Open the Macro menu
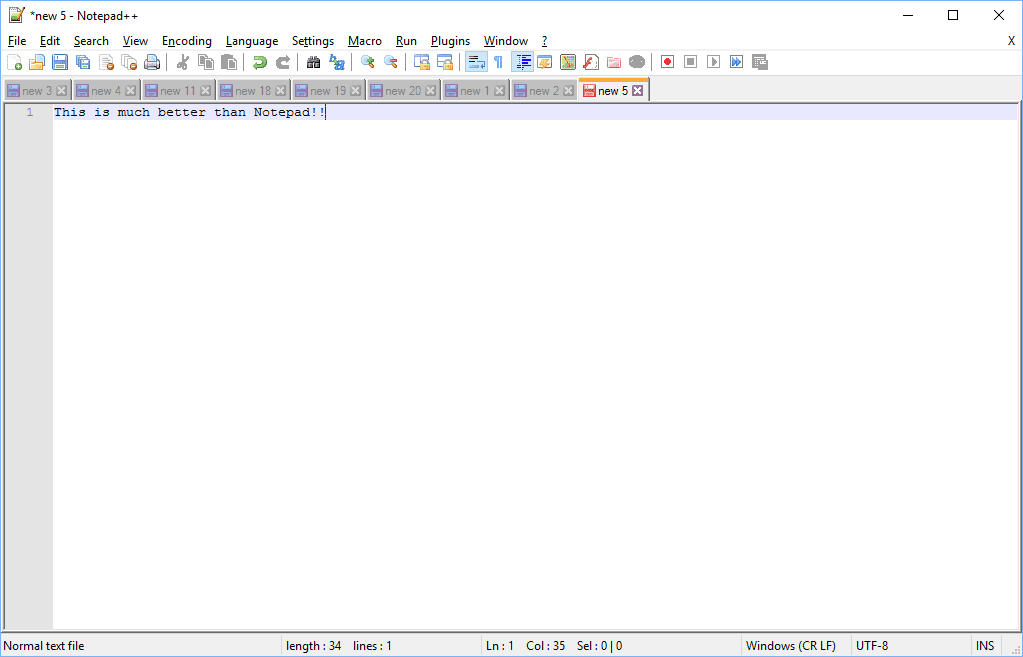Screen dimensions: 1023x657 [365, 41]
